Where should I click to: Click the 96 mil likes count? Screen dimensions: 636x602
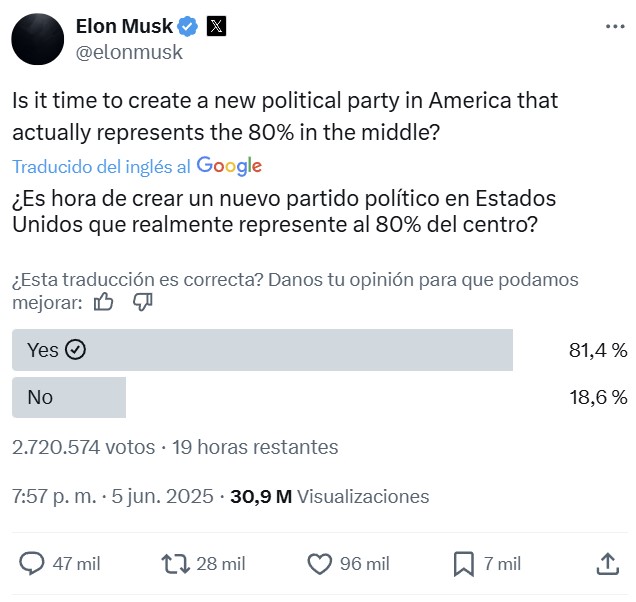pyautogui.click(x=365, y=564)
